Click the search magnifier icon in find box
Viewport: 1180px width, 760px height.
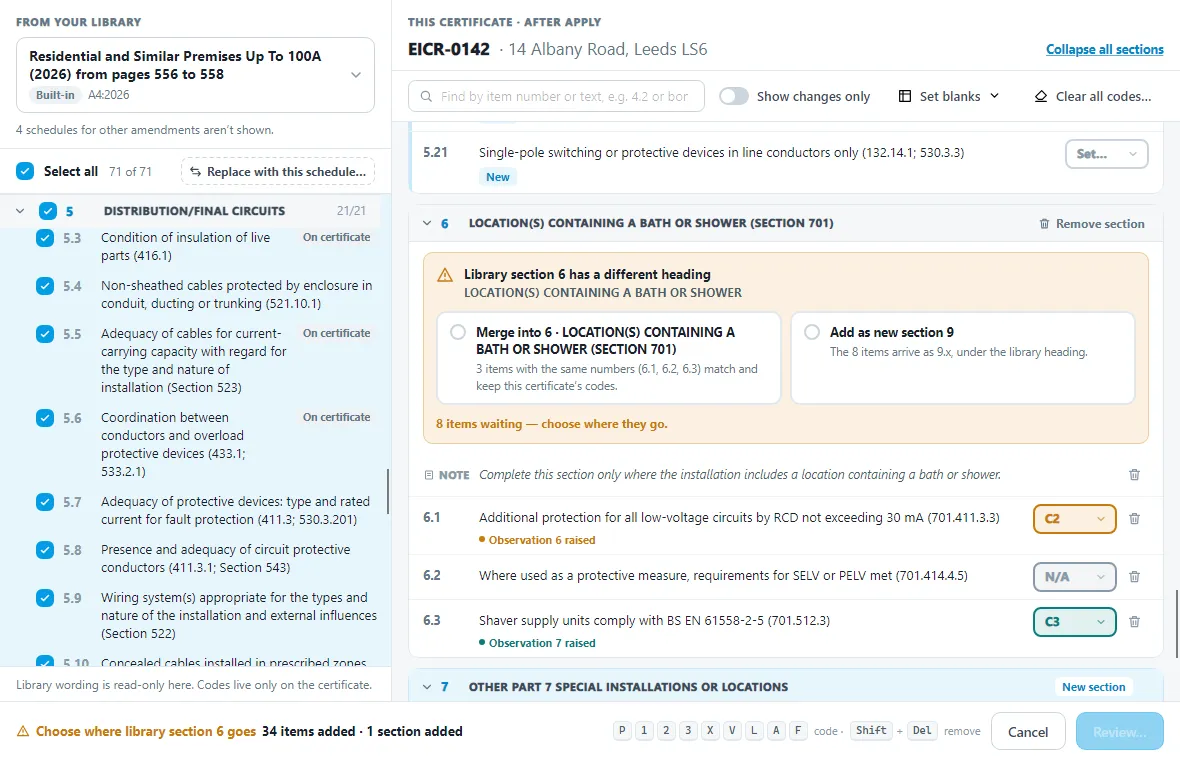pyautogui.click(x=426, y=96)
